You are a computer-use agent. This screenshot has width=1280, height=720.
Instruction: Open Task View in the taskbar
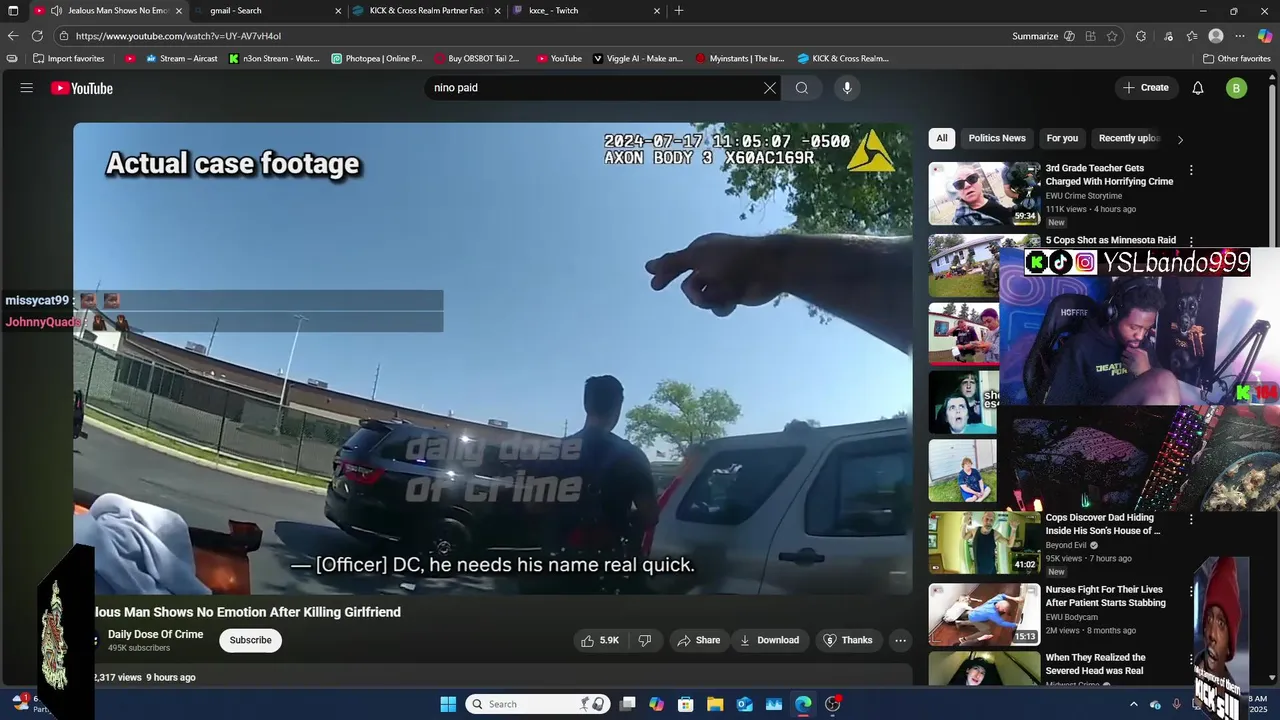click(x=627, y=704)
